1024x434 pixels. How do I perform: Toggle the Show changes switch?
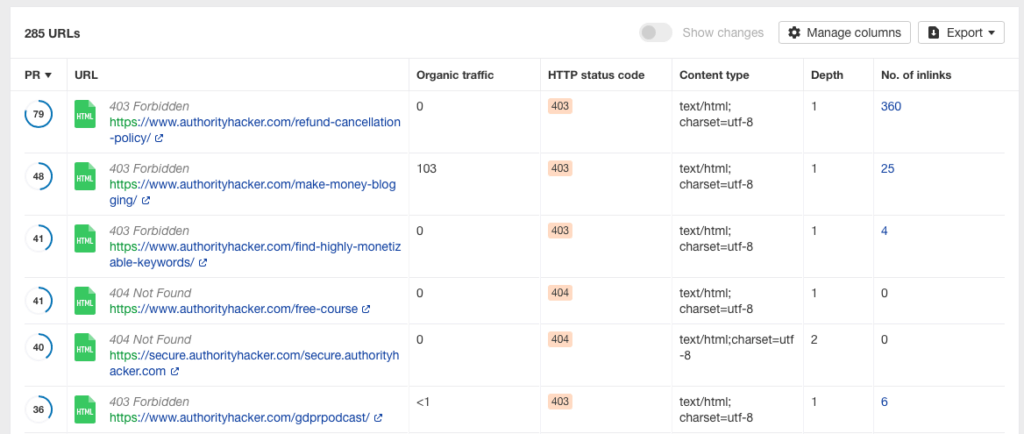(x=656, y=33)
